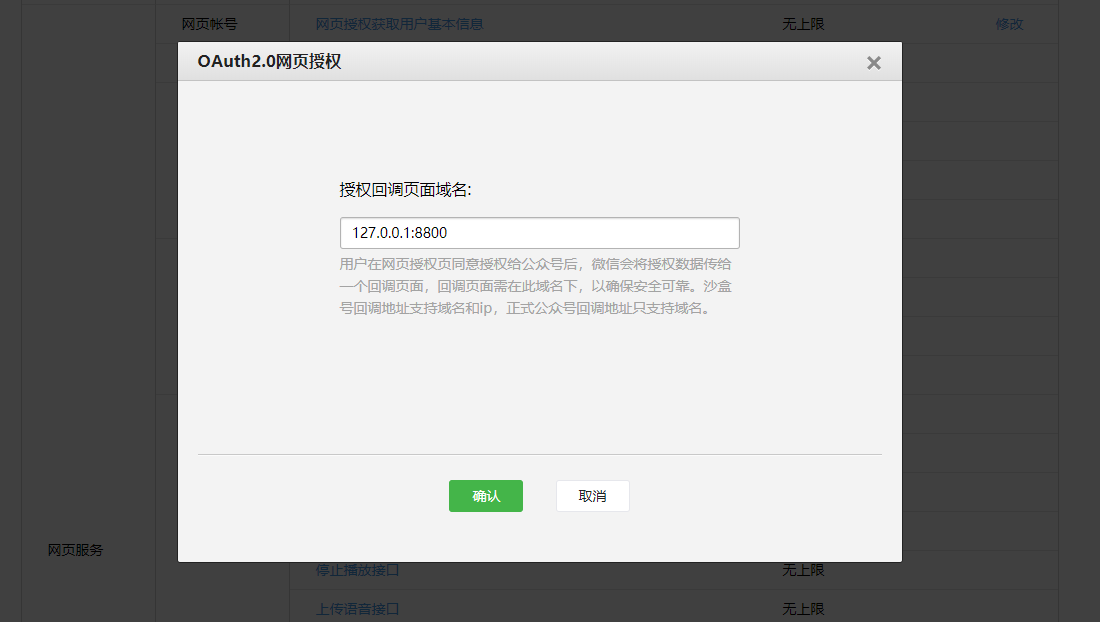Click 无上限 beside the OAuth authorization row
The width and height of the screenshot is (1100, 622).
(x=803, y=23)
